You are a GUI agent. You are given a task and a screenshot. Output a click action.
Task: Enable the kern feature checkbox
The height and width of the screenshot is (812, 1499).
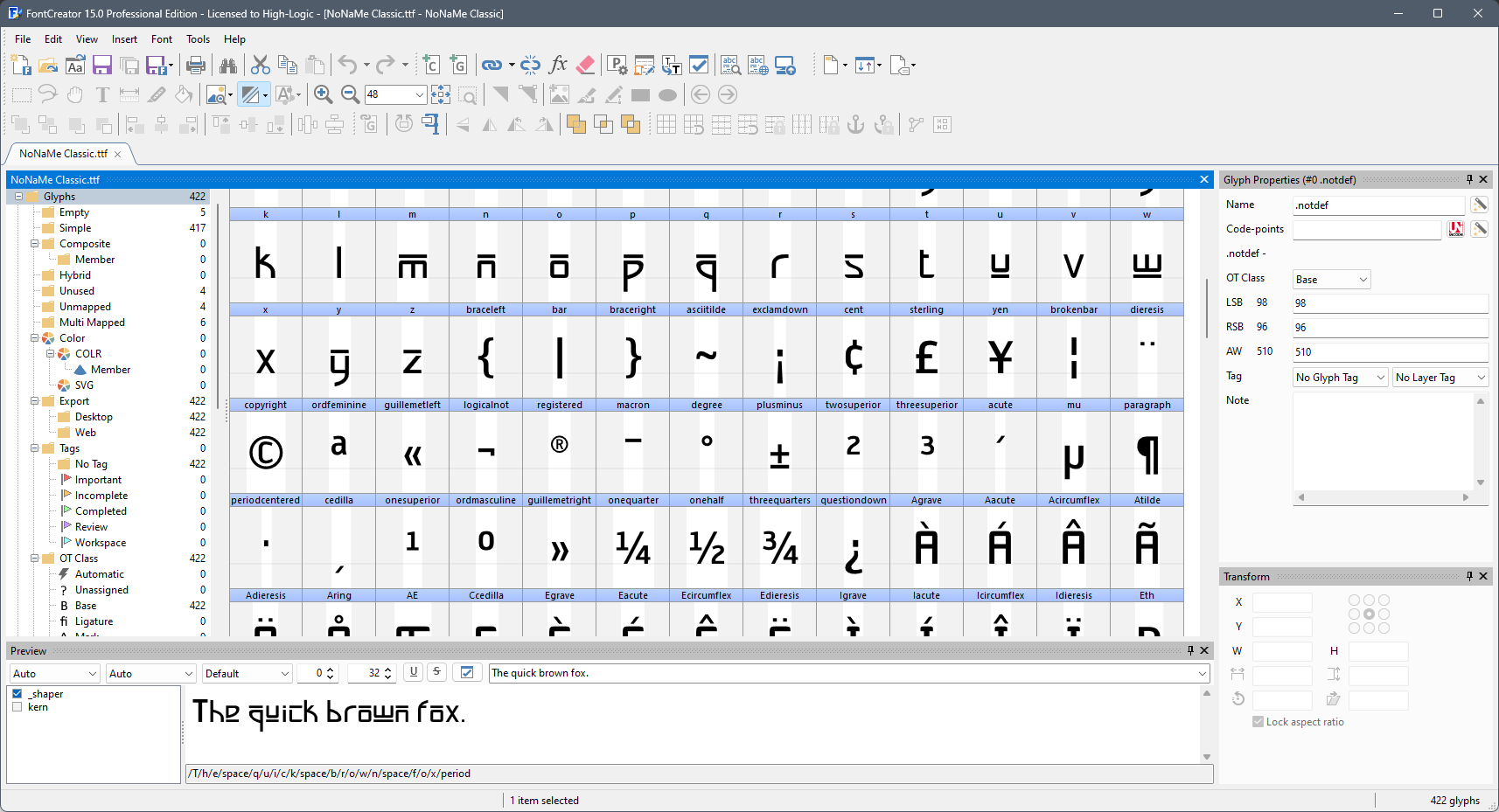pyautogui.click(x=17, y=707)
